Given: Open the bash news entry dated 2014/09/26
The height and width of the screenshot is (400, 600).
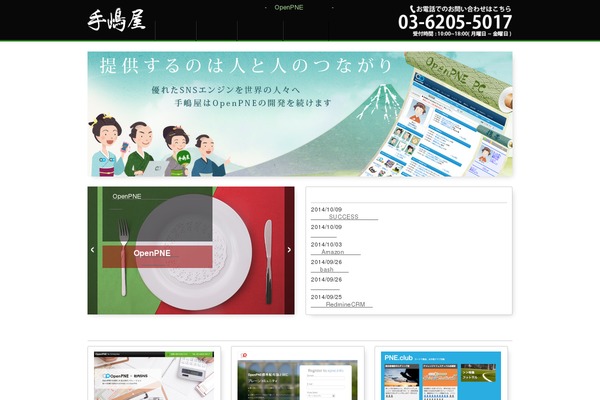Looking at the screenshot, I should [x=329, y=269].
